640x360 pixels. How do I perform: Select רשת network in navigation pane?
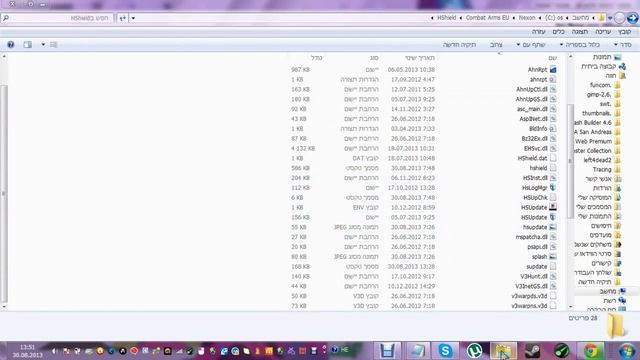click(615, 300)
